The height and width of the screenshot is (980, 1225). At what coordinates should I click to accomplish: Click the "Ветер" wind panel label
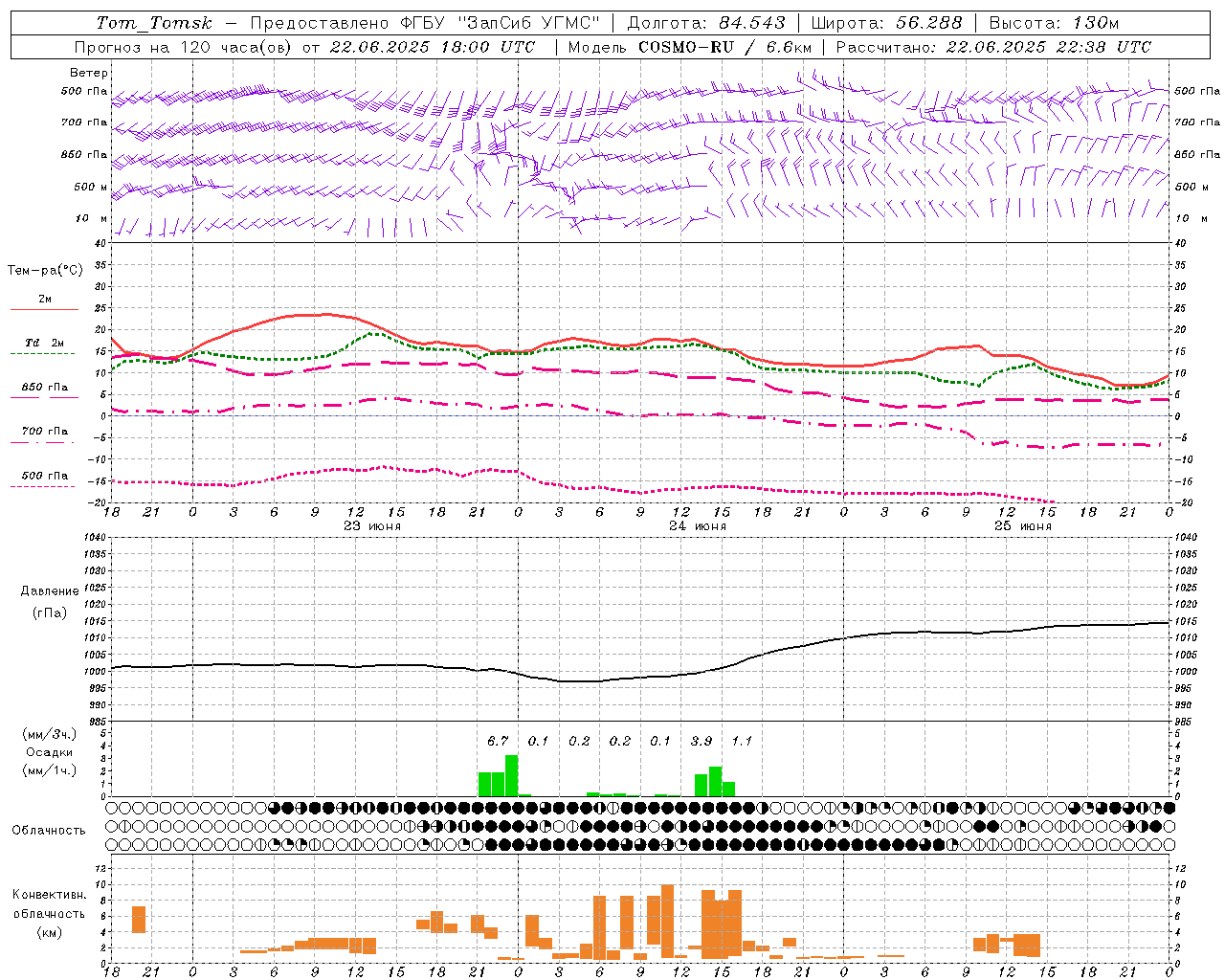tap(89, 73)
